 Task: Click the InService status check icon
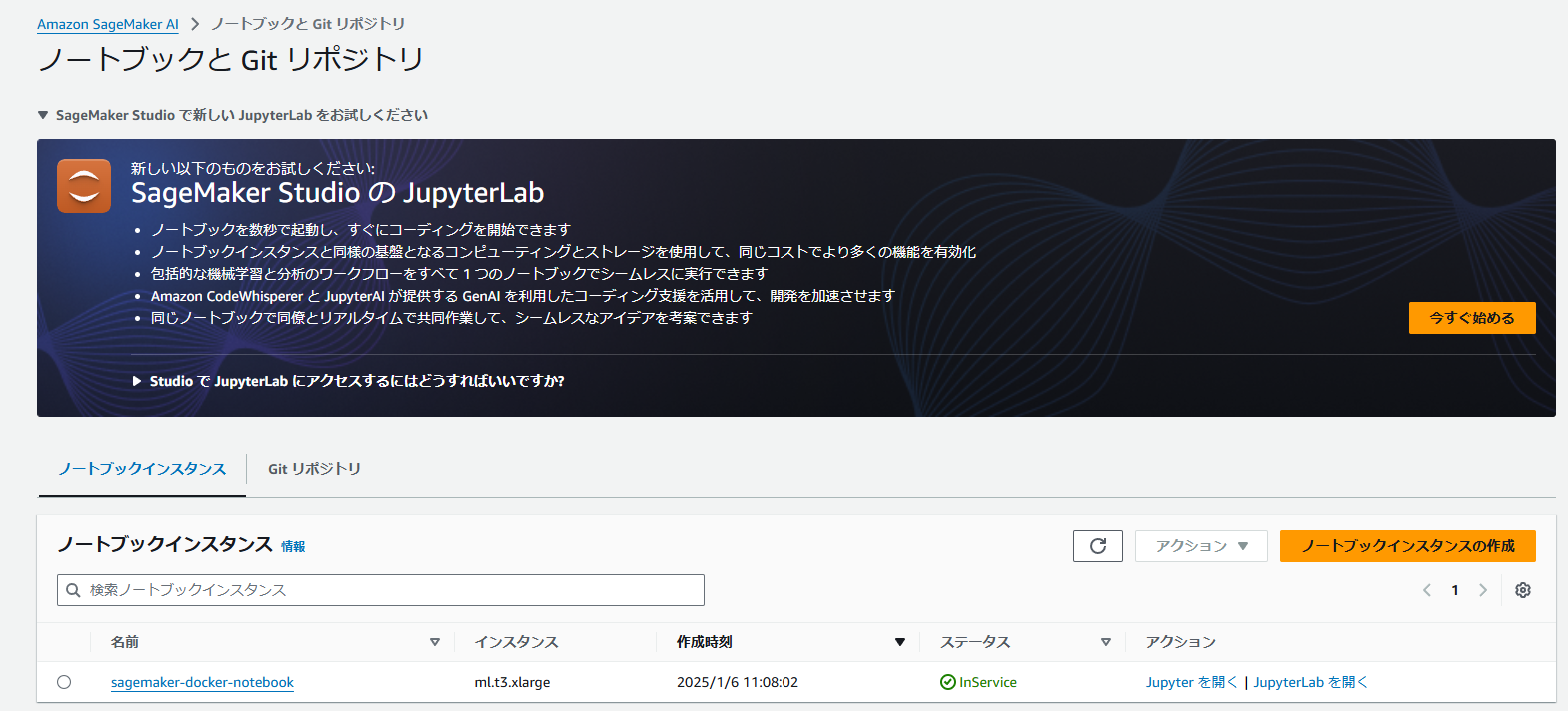(x=948, y=682)
